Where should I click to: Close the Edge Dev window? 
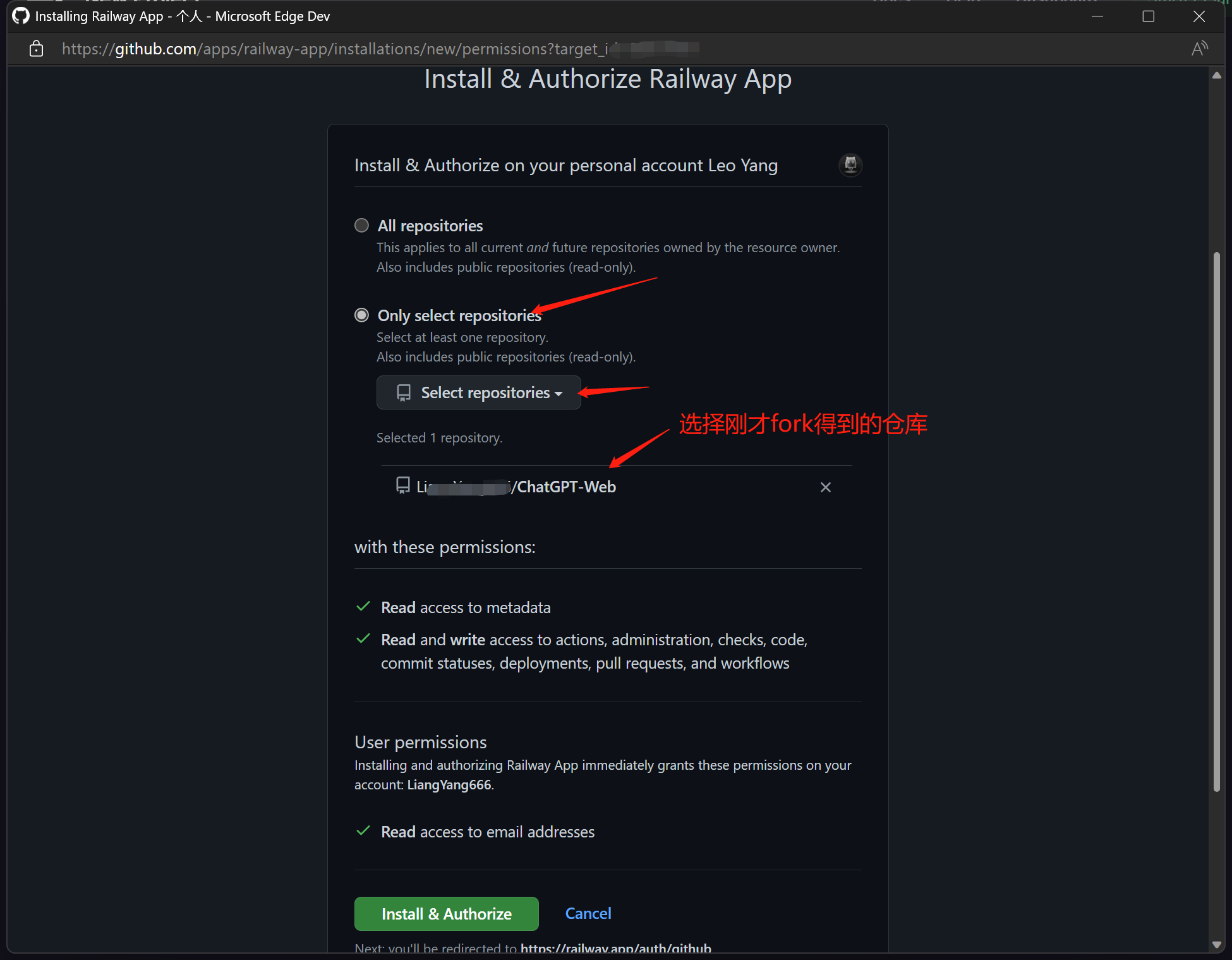click(1199, 16)
